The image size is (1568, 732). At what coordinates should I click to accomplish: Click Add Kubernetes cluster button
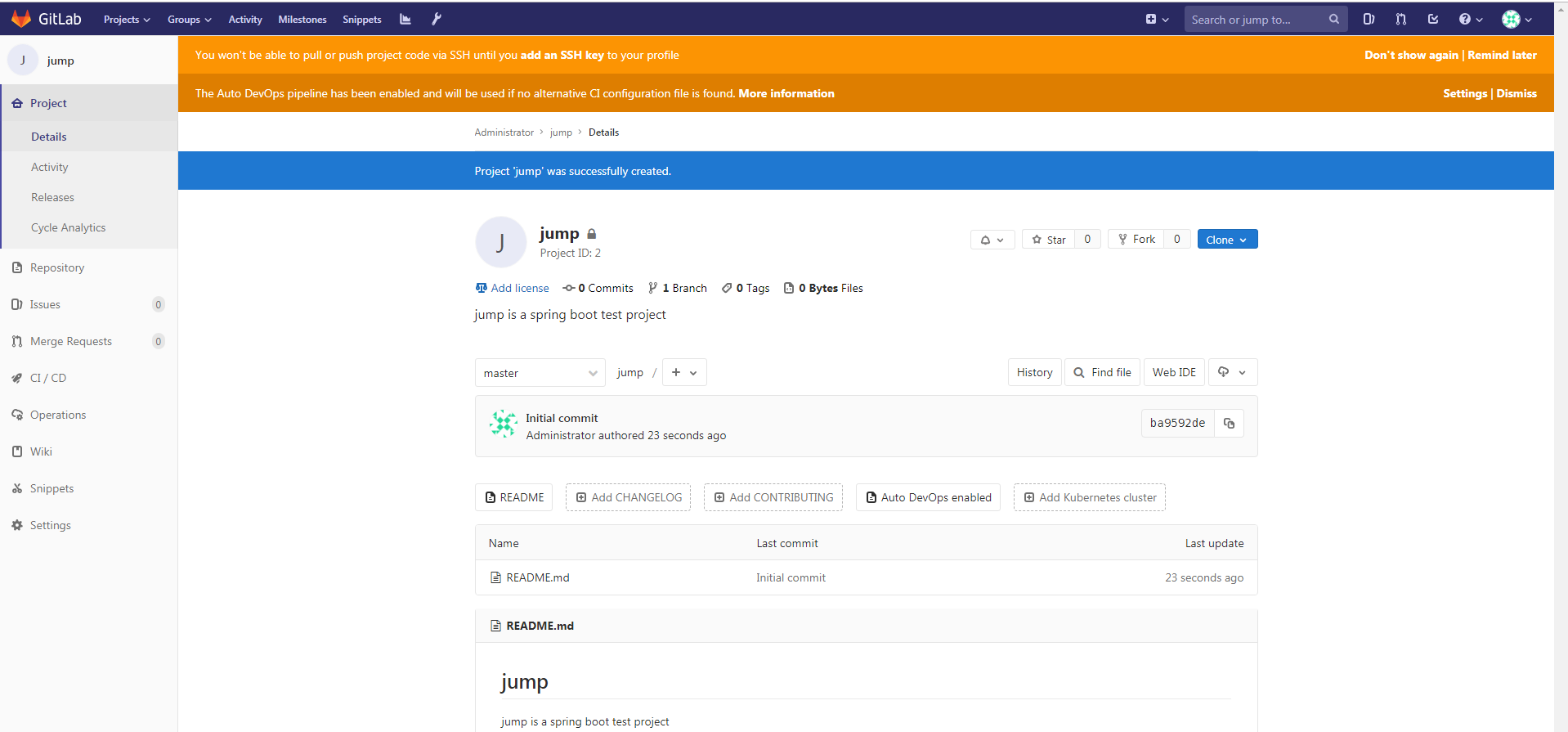point(1090,497)
